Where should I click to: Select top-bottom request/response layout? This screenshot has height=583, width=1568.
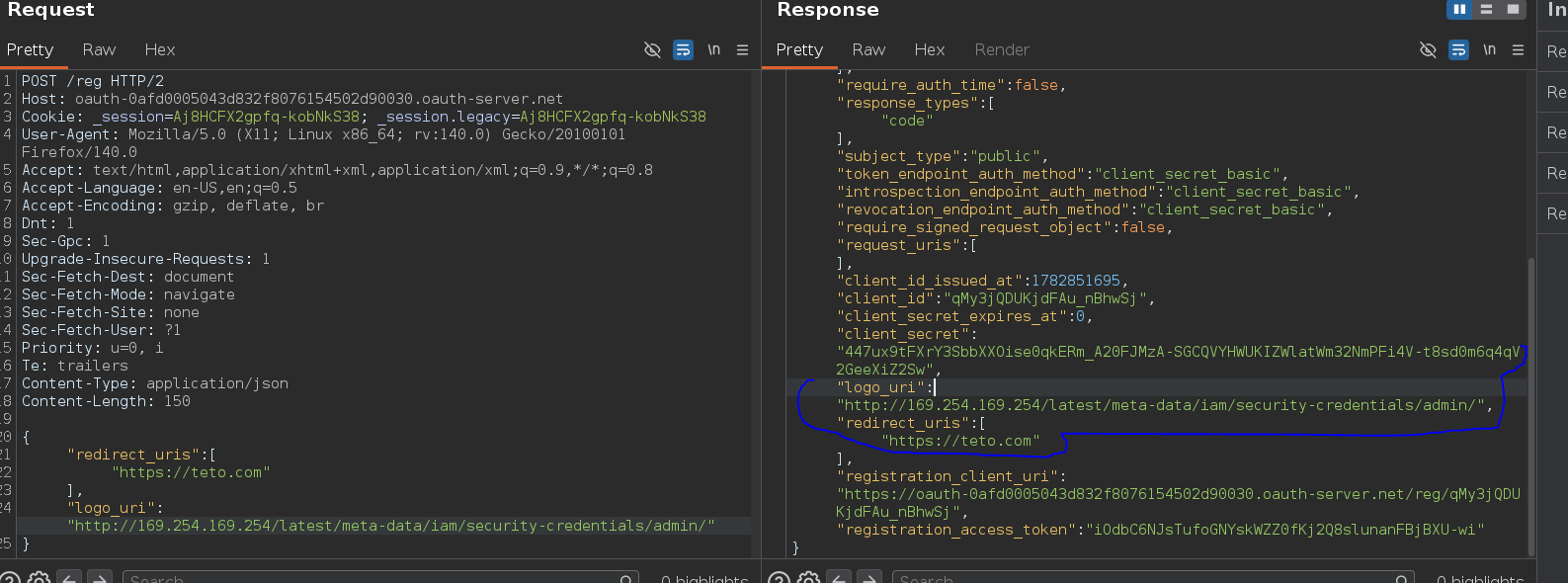pyautogui.click(x=1486, y=9)
